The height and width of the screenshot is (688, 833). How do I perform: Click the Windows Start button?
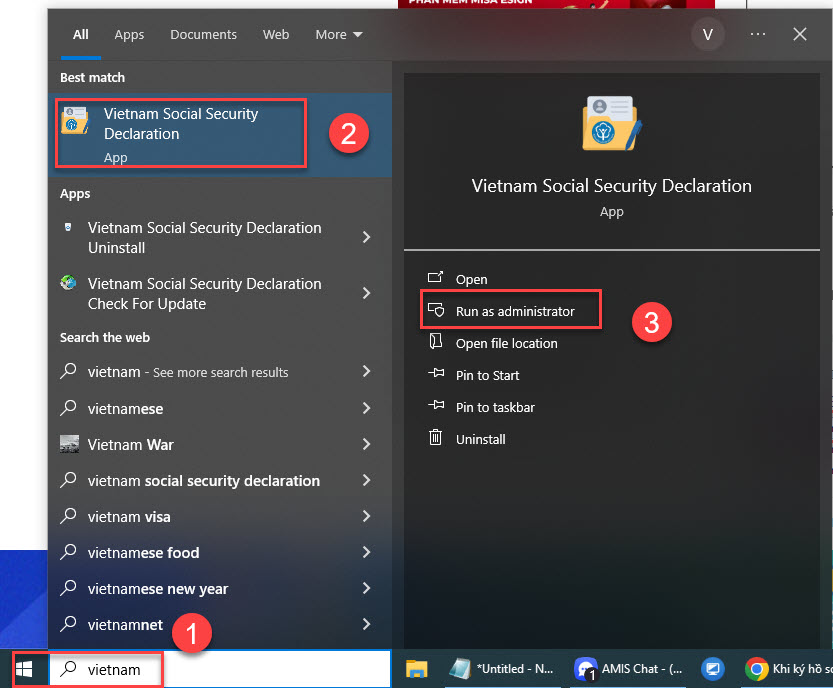point(22,669)
